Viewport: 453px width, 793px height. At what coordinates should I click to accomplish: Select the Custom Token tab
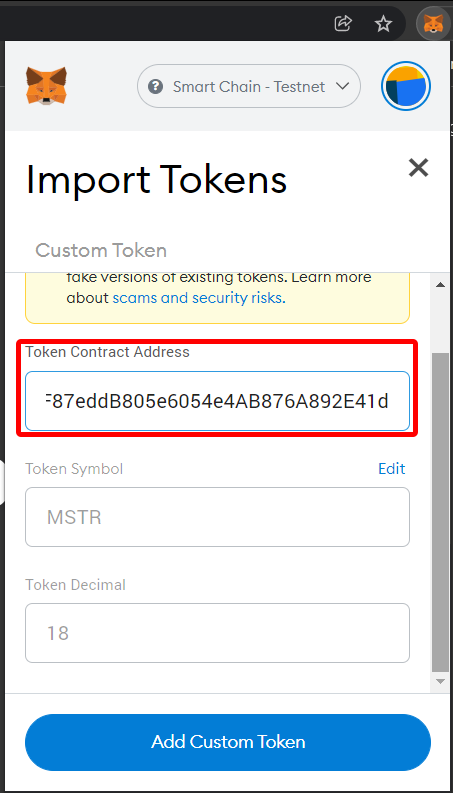[x=101, y=250]
